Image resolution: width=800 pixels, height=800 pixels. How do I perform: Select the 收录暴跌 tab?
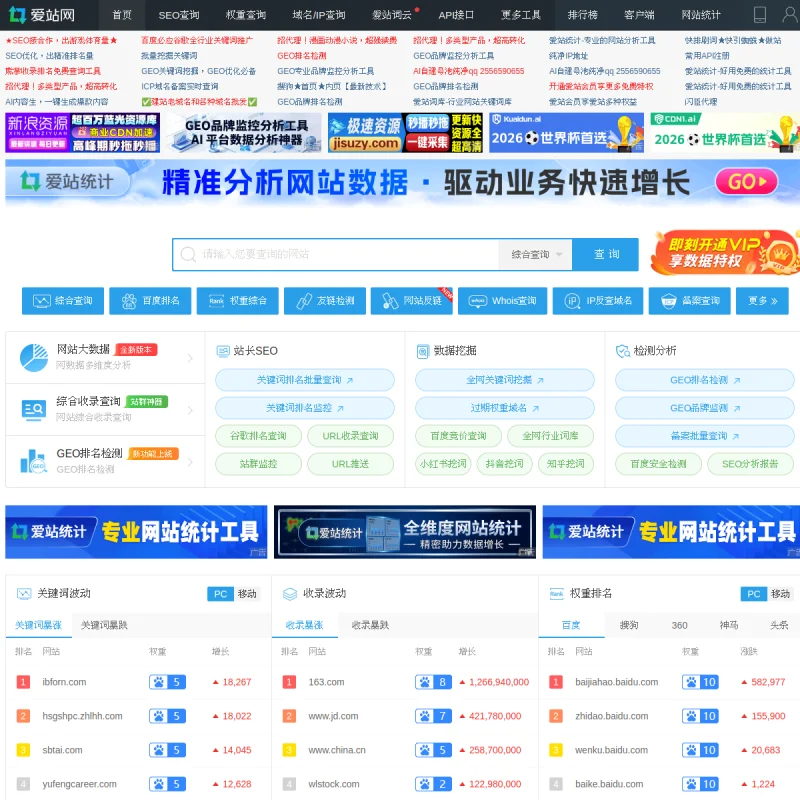click(x=370, y=625)
